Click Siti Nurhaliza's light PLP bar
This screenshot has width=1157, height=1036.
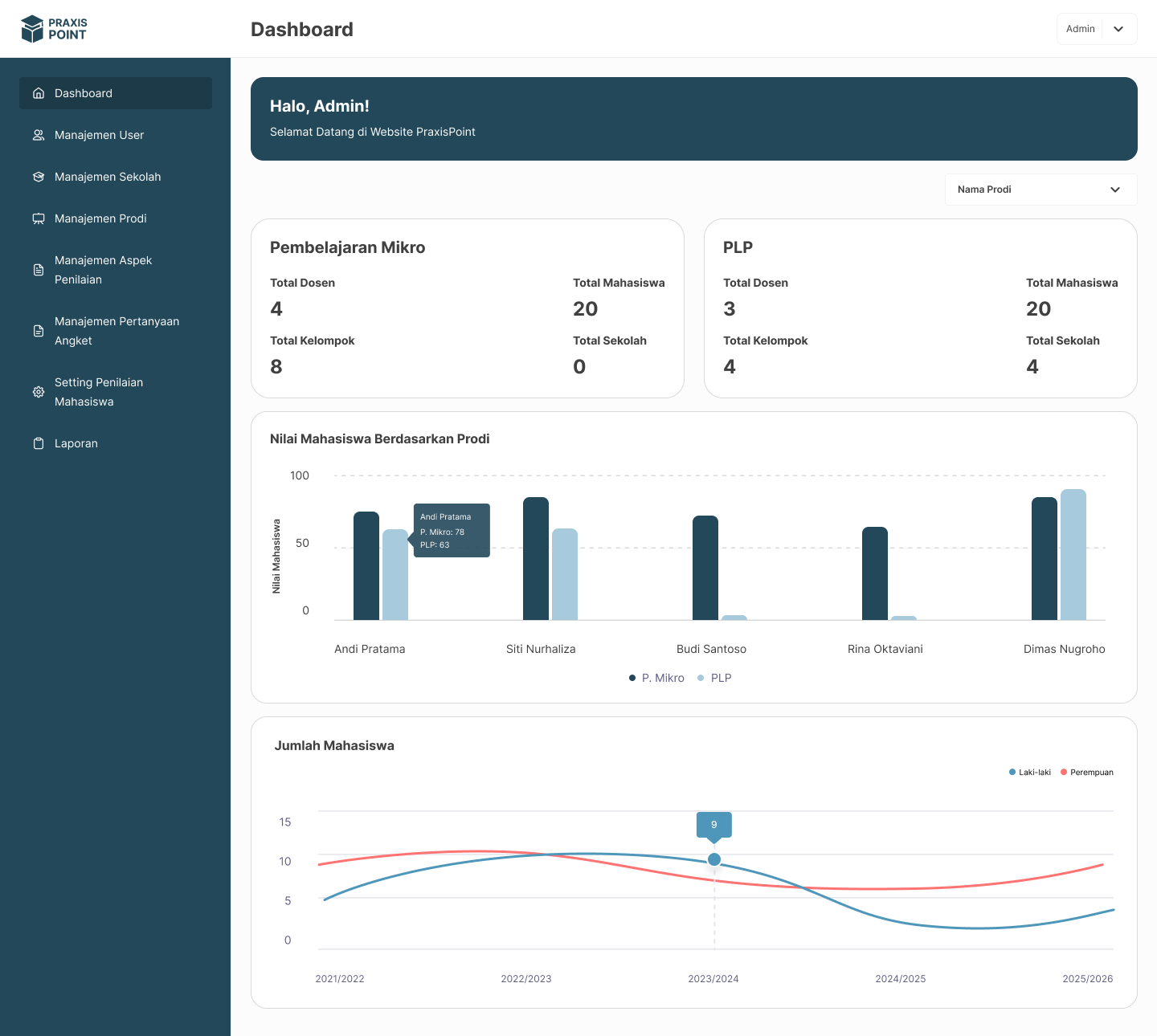pyautogui.click(x=565, y=574)
